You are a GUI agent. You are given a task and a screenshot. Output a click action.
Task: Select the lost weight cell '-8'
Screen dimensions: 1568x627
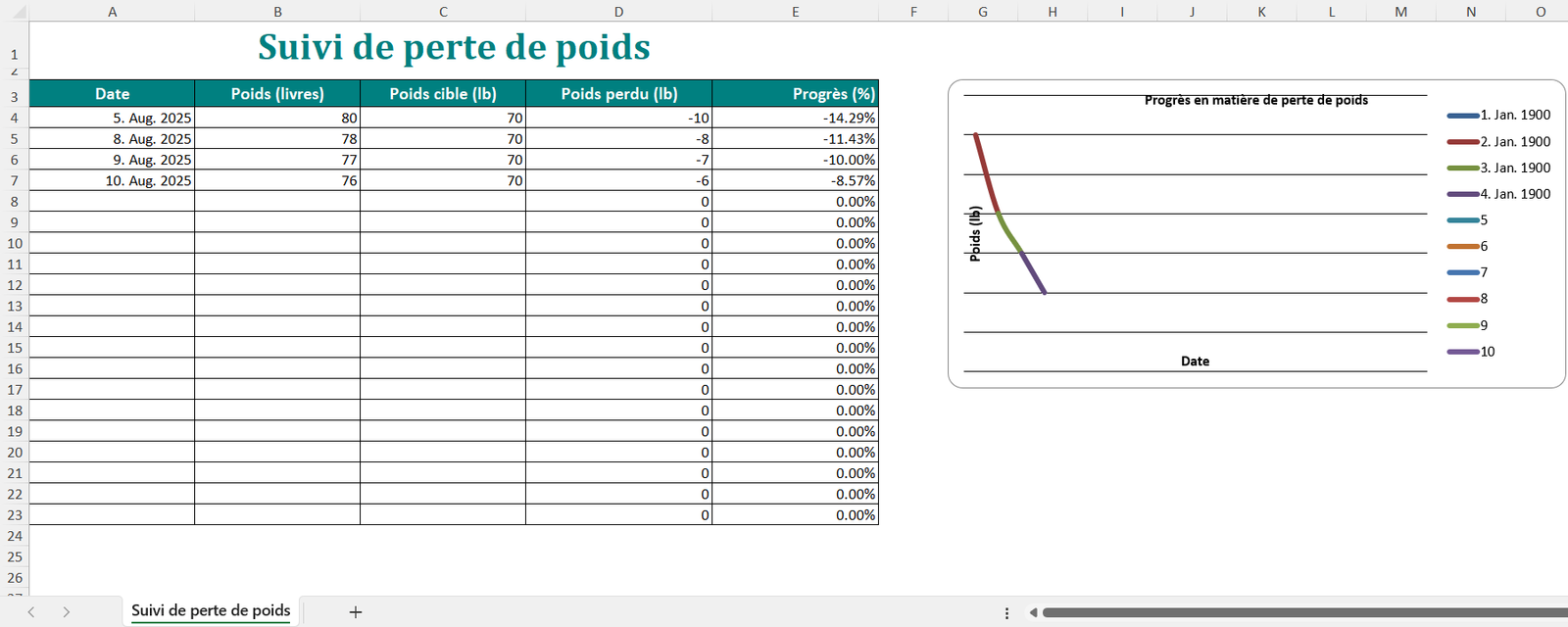coord(618,139)
